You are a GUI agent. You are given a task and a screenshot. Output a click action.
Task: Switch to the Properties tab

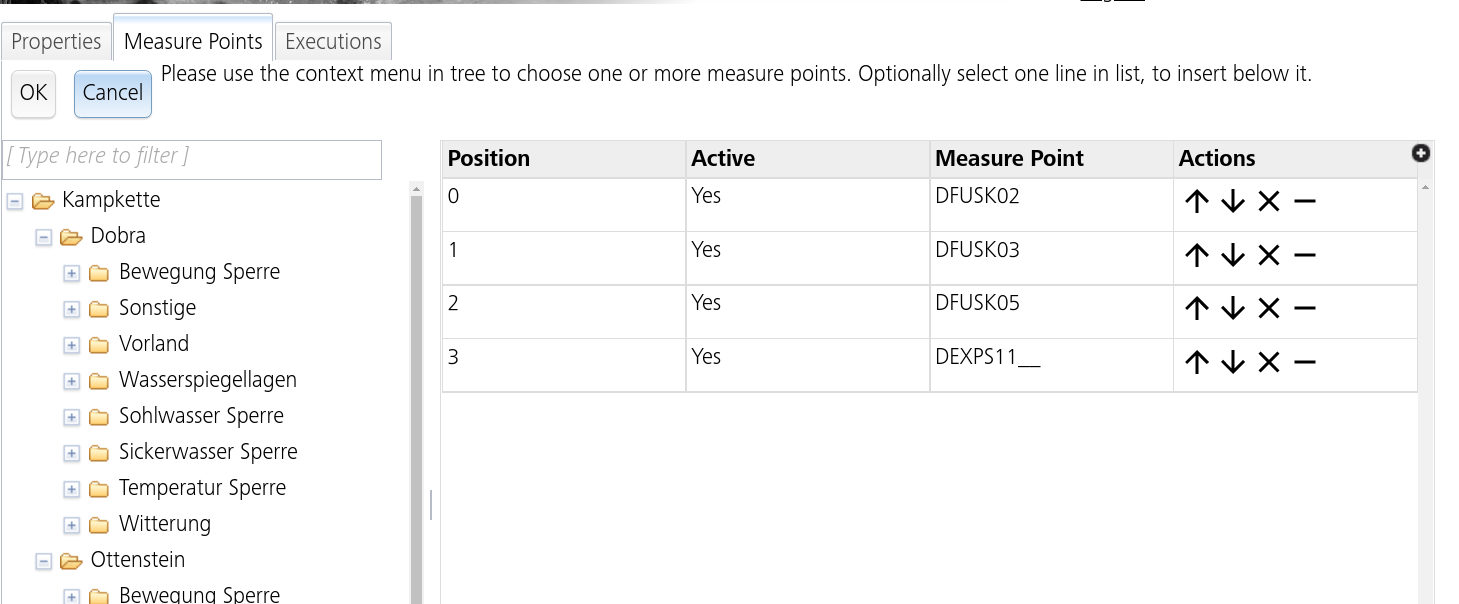click(x=56, y=40)
